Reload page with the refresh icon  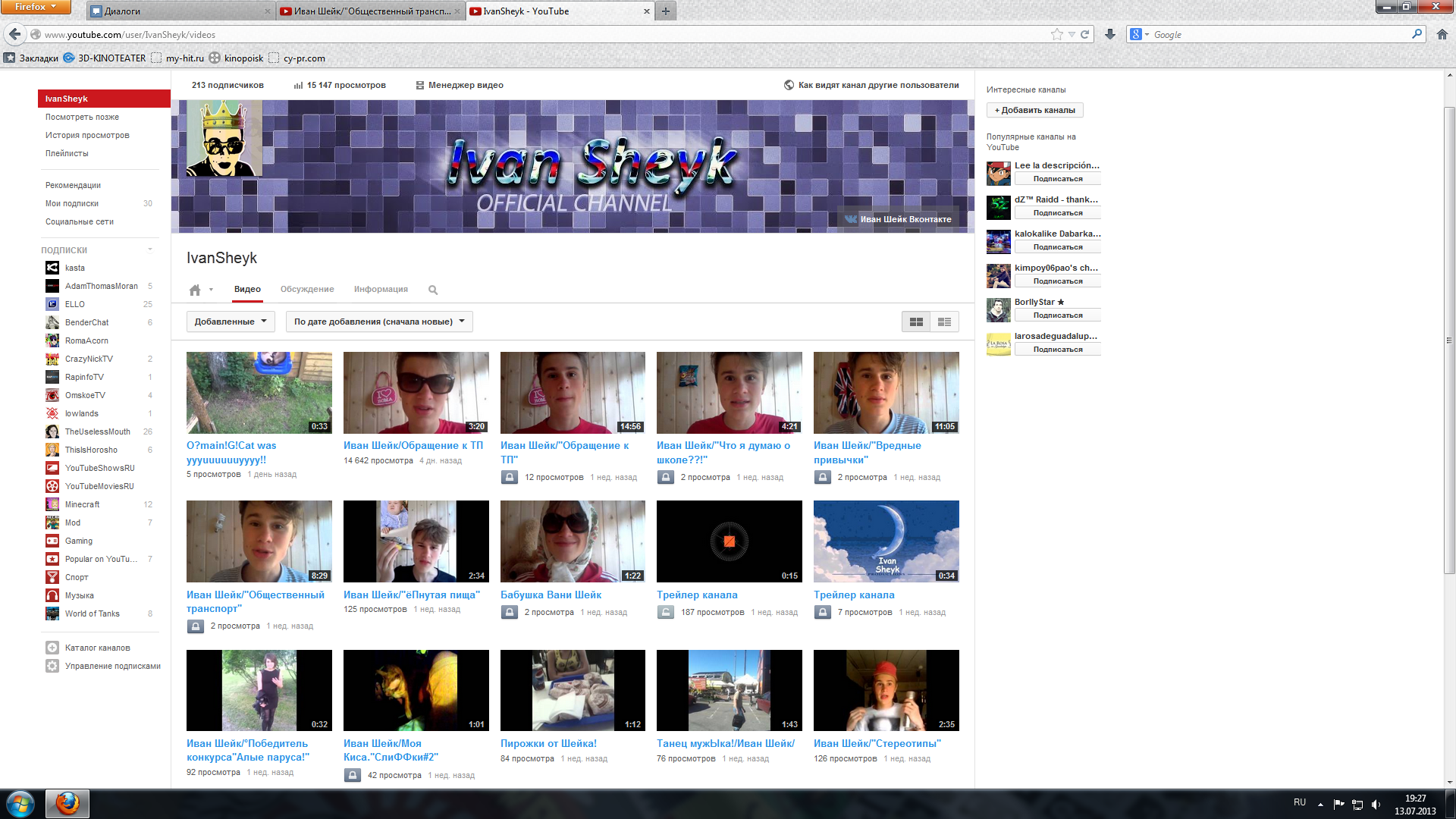pyautogui.click(x=1084, y=34)
